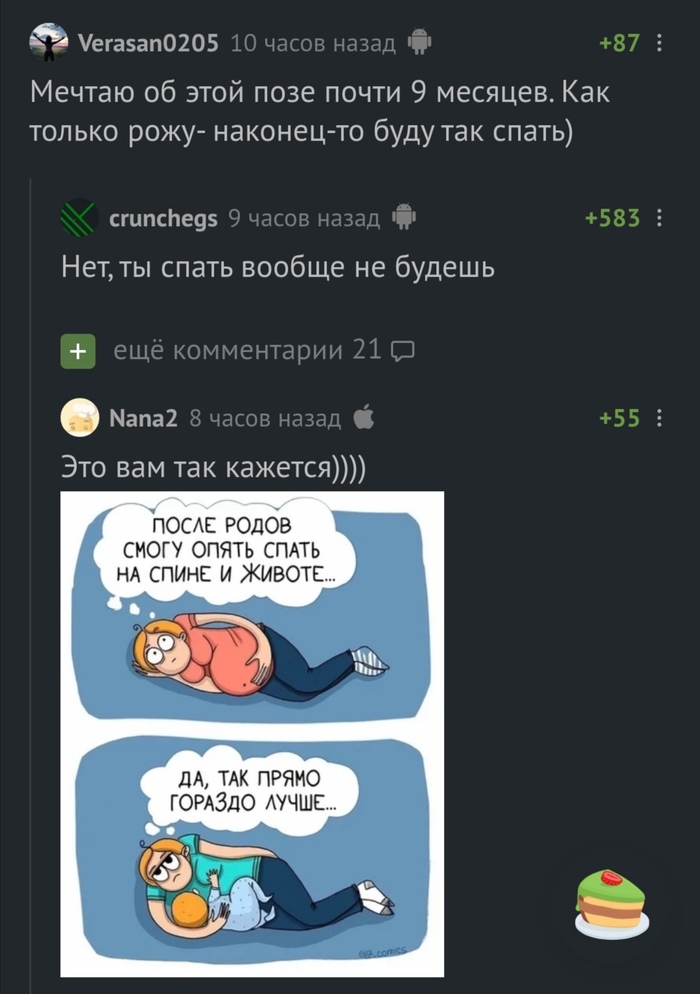Tap Android icon beside crunchegs timestamp
The height and width of the screenshot is (994, 700).
[x=404, y=217]
